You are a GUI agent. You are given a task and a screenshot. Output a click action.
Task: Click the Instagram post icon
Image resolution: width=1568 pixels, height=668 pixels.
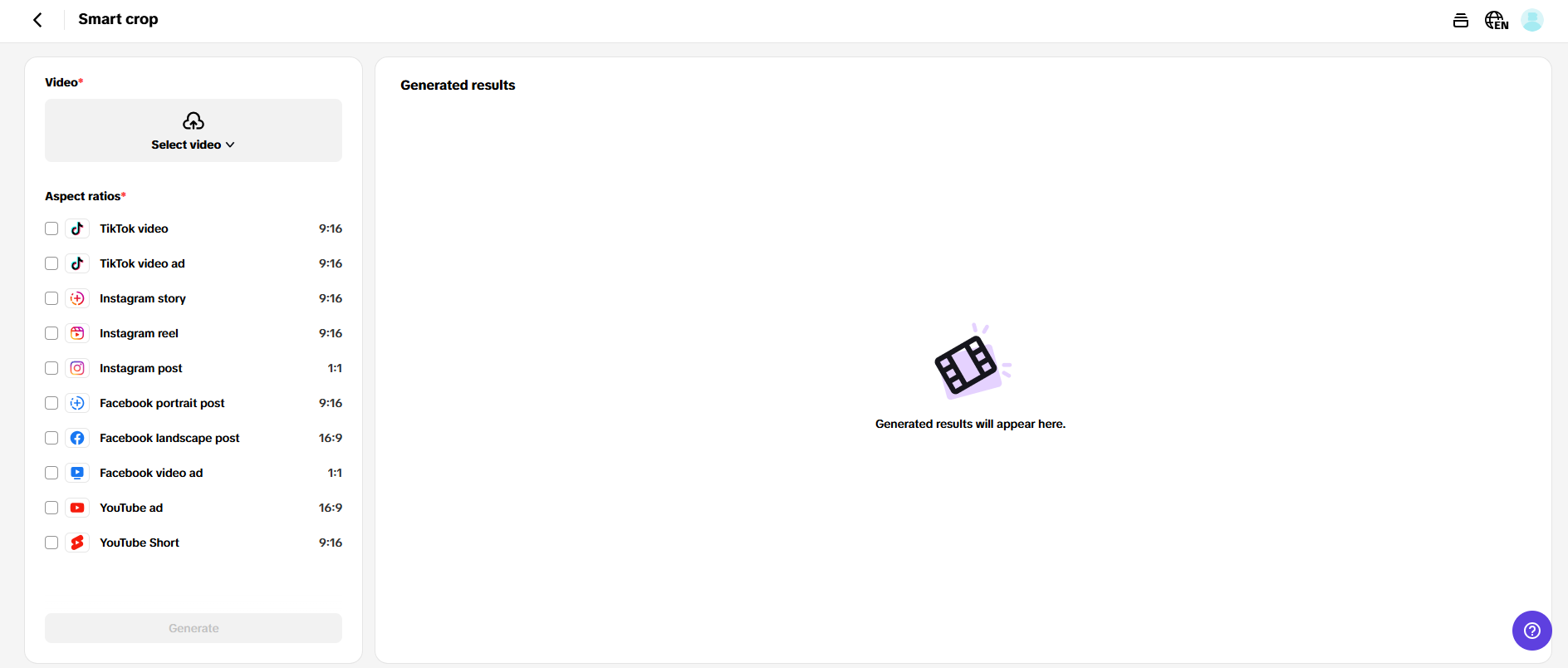coord(77,368)
